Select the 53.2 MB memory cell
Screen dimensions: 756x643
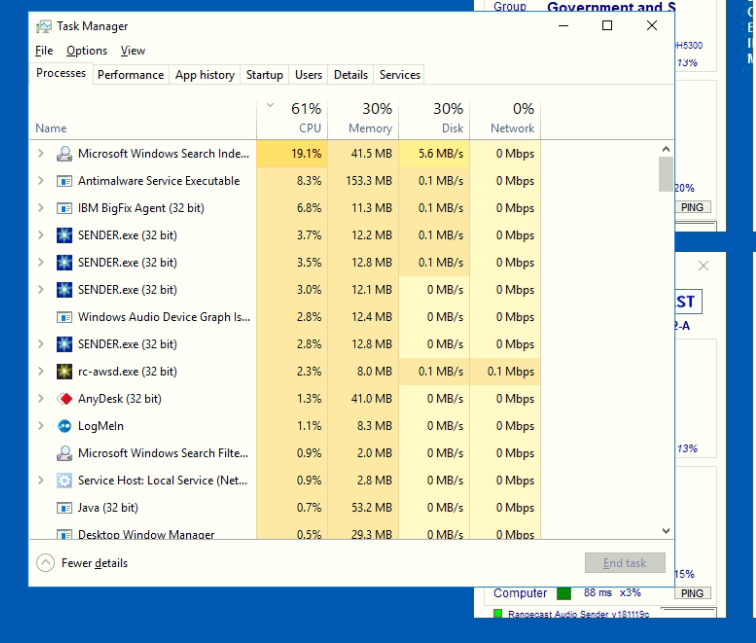363,508
